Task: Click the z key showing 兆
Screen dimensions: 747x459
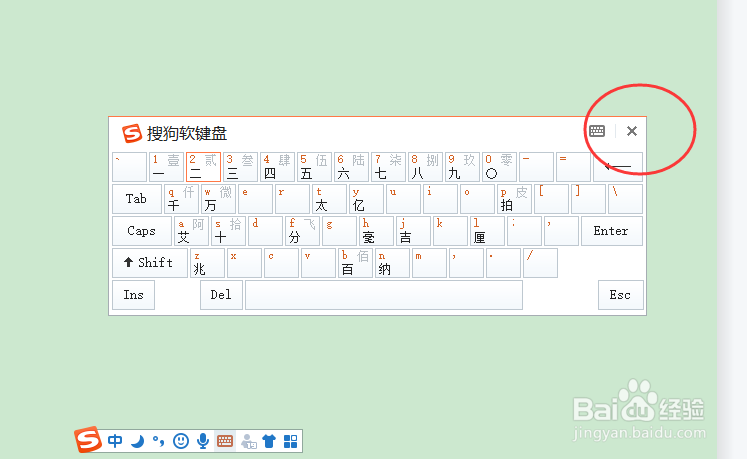Action: point(207,263)
